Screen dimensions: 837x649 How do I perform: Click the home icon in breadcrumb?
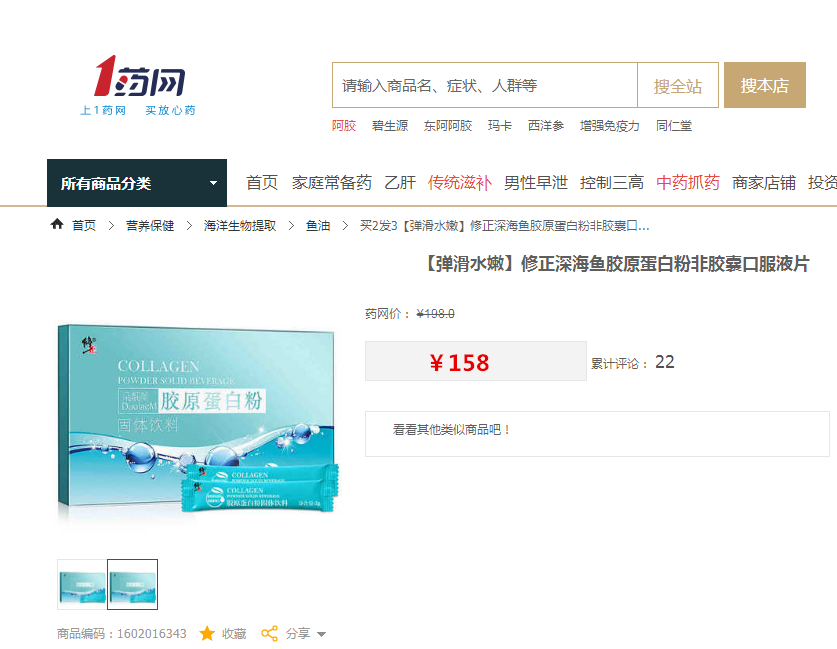pyautogui.click(x=57, y=225)
